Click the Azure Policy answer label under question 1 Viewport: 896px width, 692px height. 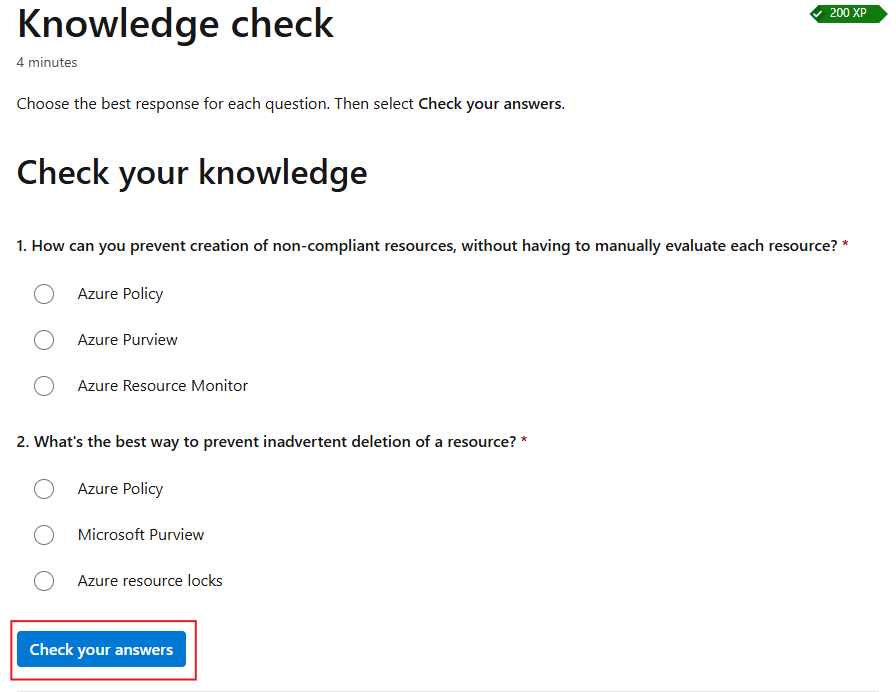click(120, 294)
